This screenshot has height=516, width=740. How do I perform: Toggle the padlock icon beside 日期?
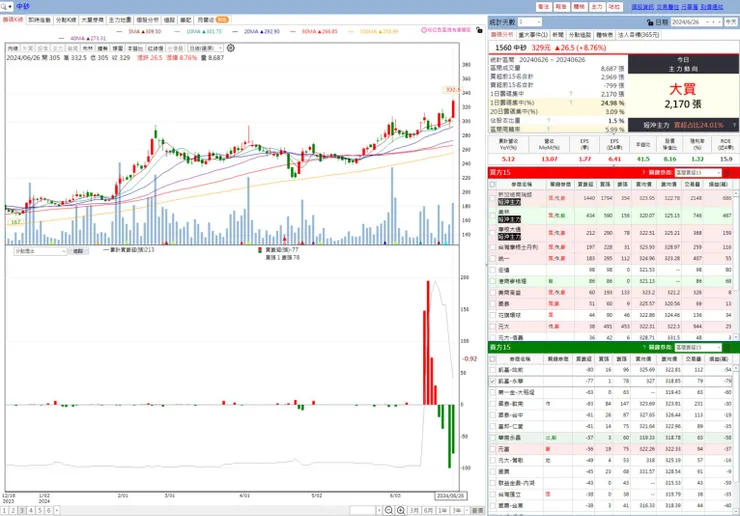click(x=650, y=22)
